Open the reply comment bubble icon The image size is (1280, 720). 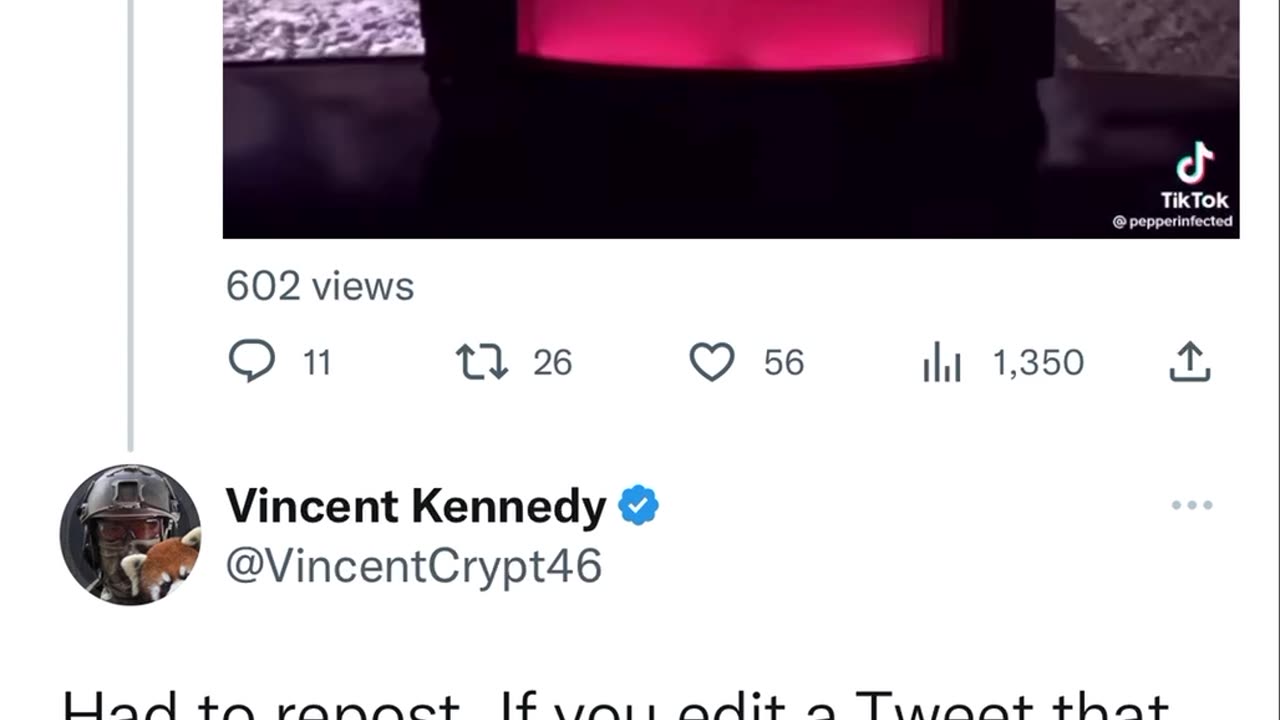[x=252, y=361]
